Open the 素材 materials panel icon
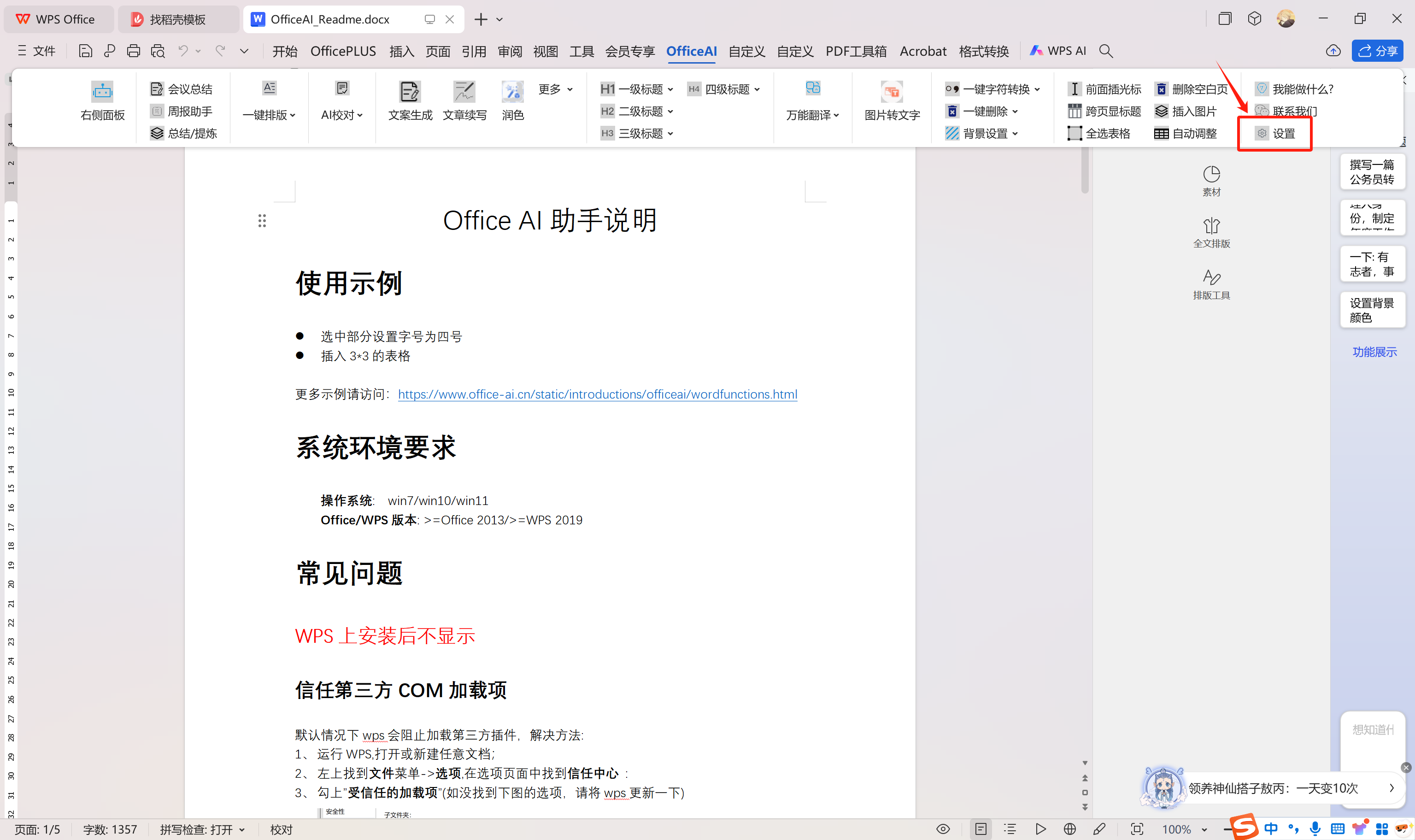 [1211, 181]
